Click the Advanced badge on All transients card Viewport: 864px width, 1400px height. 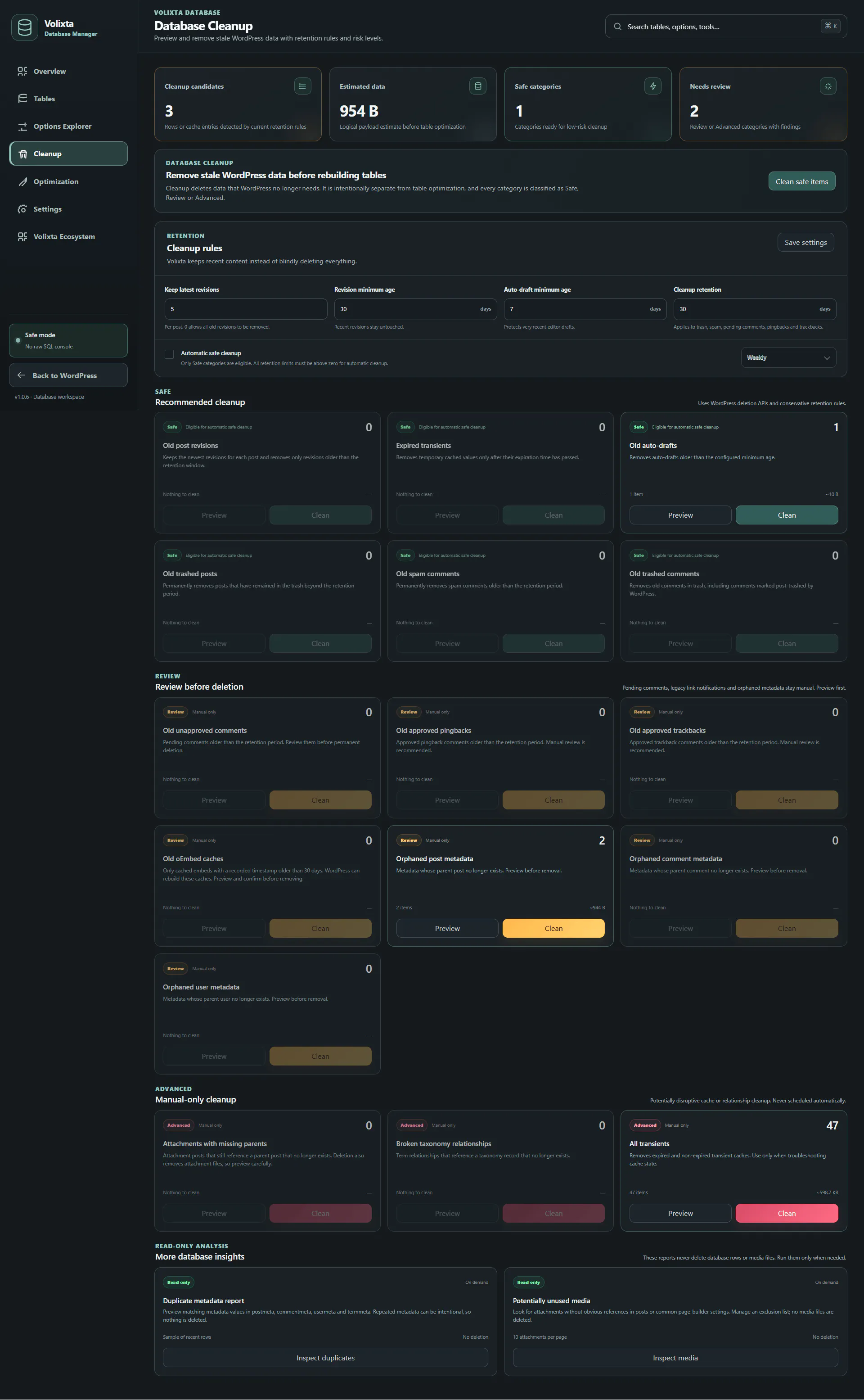coord(644,1125)
